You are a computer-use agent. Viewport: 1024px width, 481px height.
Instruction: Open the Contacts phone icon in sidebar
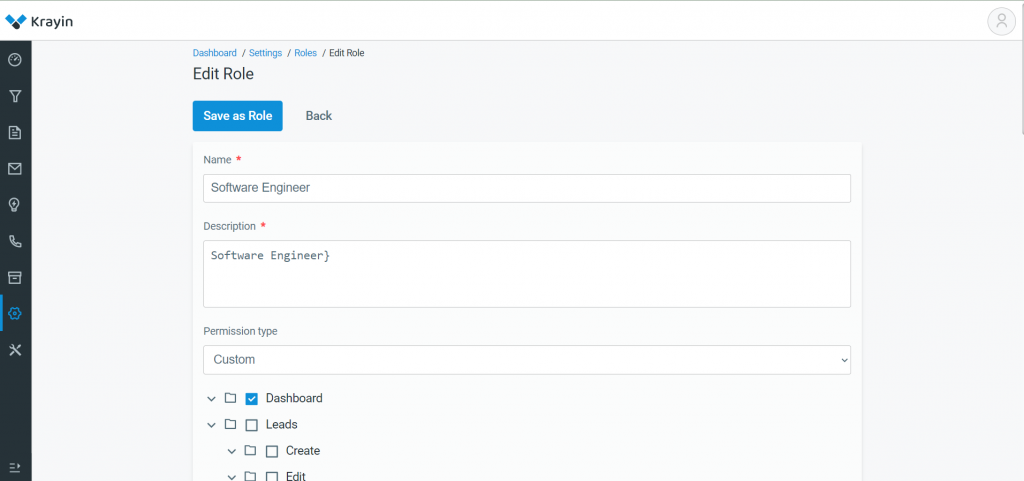[x=15, y=241]
